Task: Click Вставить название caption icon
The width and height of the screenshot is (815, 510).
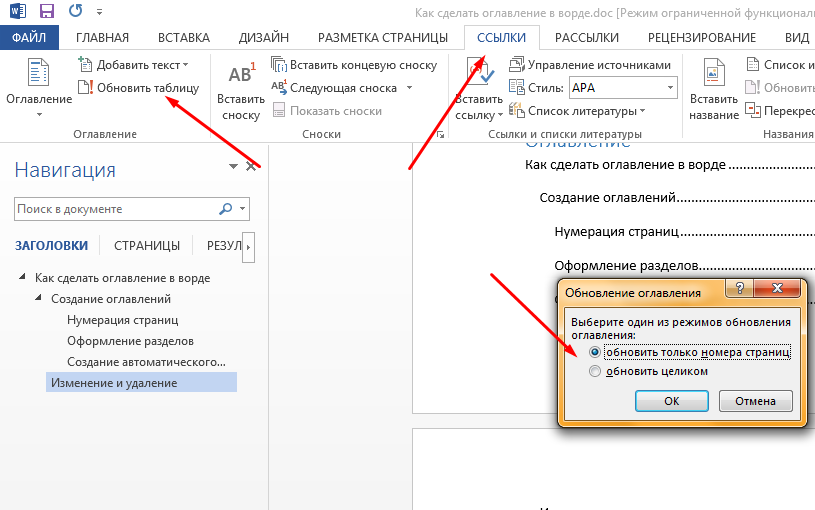Action: coord(714,89)
